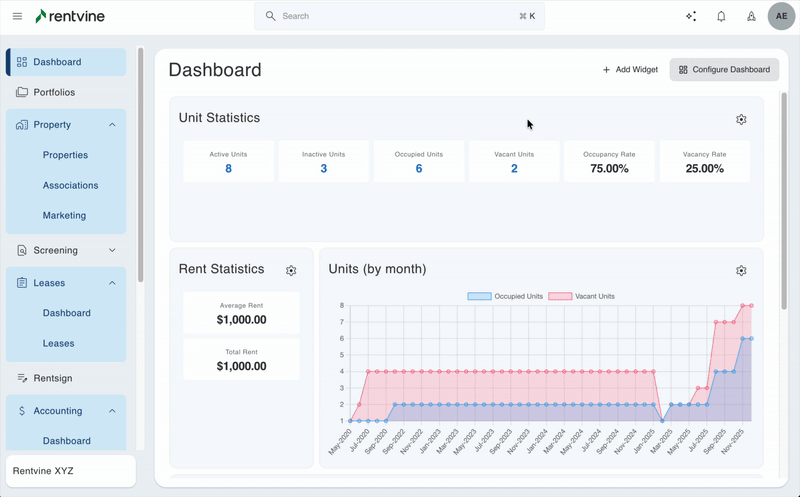The height and width of the screenshot is (497, 800).
Task: Click the rocket icon in header
Action: tap(751, 16)
